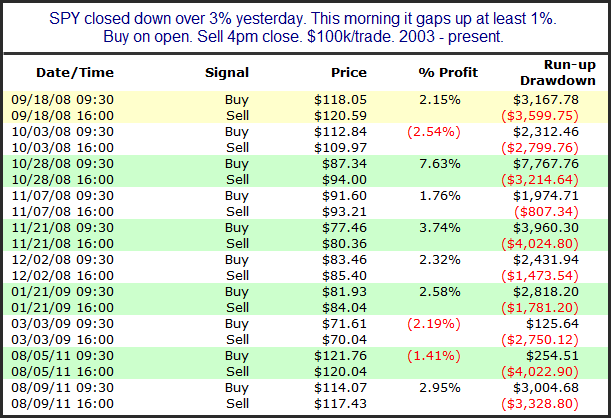This screenshot has width=611, height=418.
Task: Click the 09/18/08 09:30 date cell
Action: tap(64, 99)
